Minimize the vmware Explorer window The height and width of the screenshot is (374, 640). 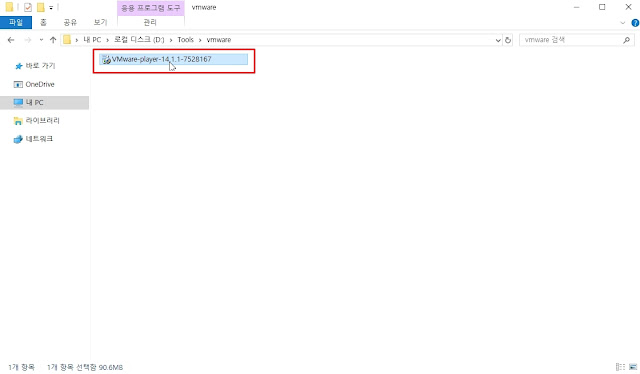(x=576, y=7)
